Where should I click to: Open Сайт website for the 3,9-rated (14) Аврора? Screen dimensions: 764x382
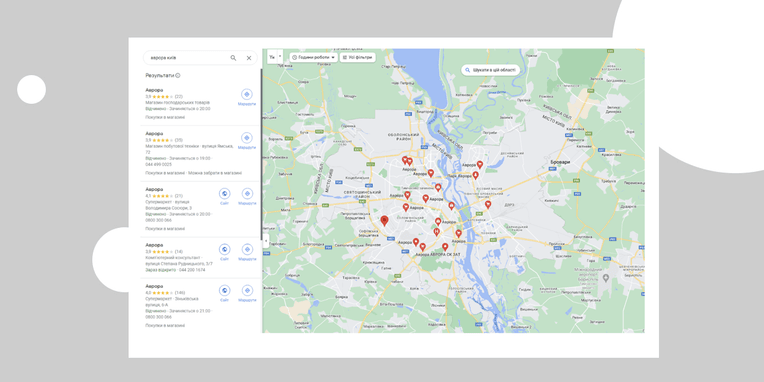pos(225,252)
